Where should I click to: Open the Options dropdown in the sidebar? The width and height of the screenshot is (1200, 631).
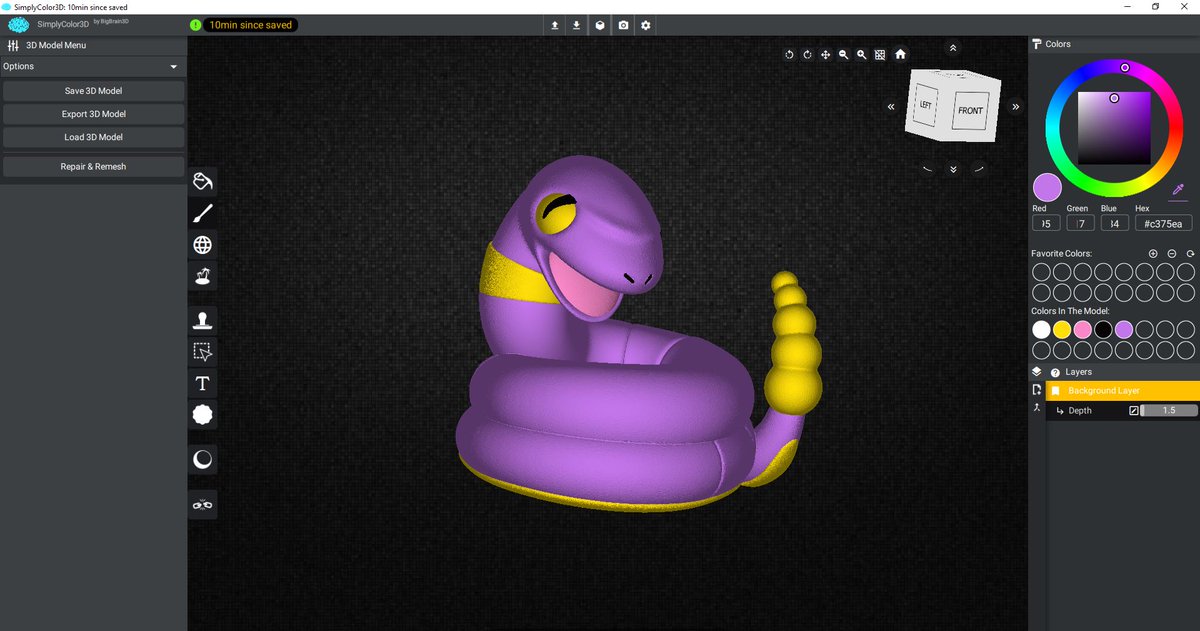tap(93, 66)
